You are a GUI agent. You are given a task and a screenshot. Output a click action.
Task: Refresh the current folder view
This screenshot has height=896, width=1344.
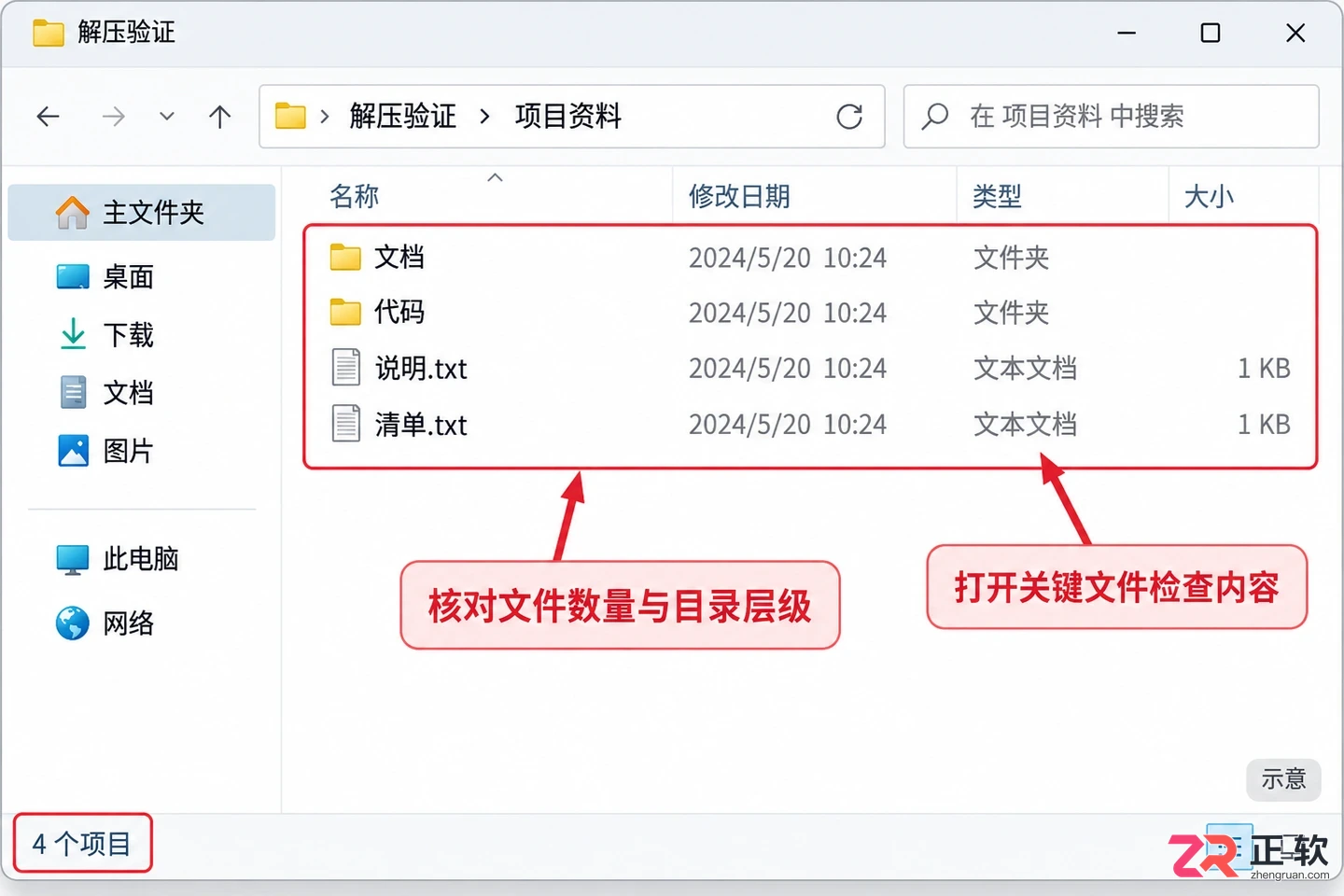[849, 117]
